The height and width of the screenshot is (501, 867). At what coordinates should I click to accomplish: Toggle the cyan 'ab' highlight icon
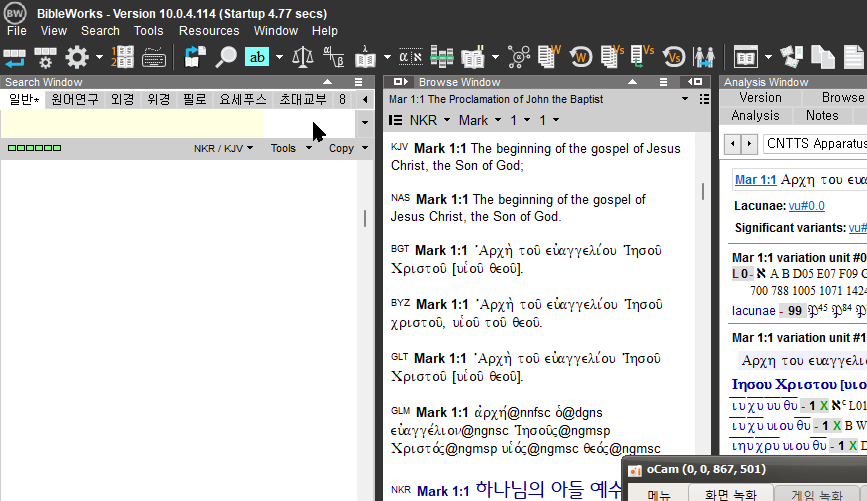[x=257, y=57]
